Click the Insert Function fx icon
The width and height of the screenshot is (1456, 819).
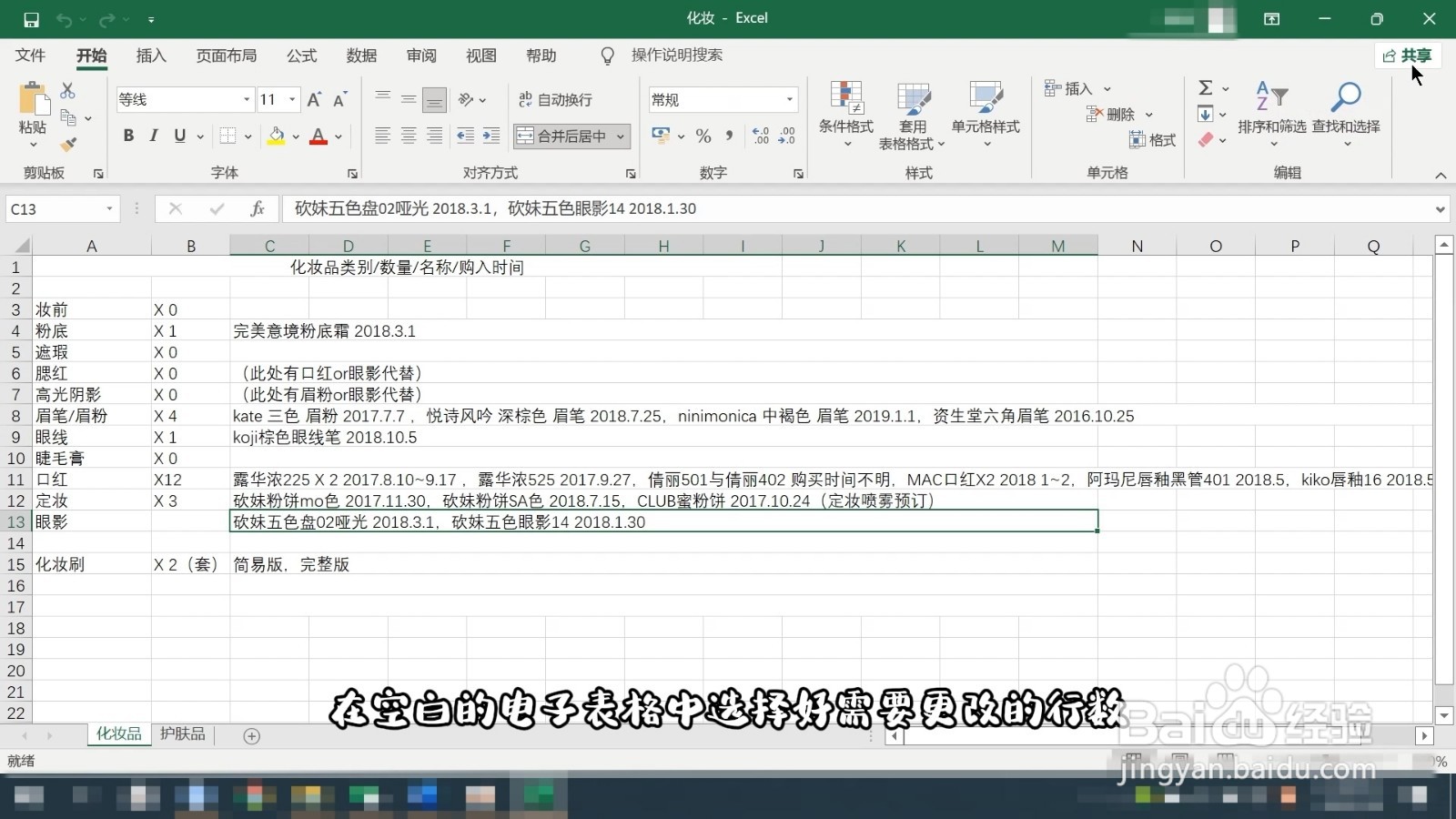coord(258,208)
